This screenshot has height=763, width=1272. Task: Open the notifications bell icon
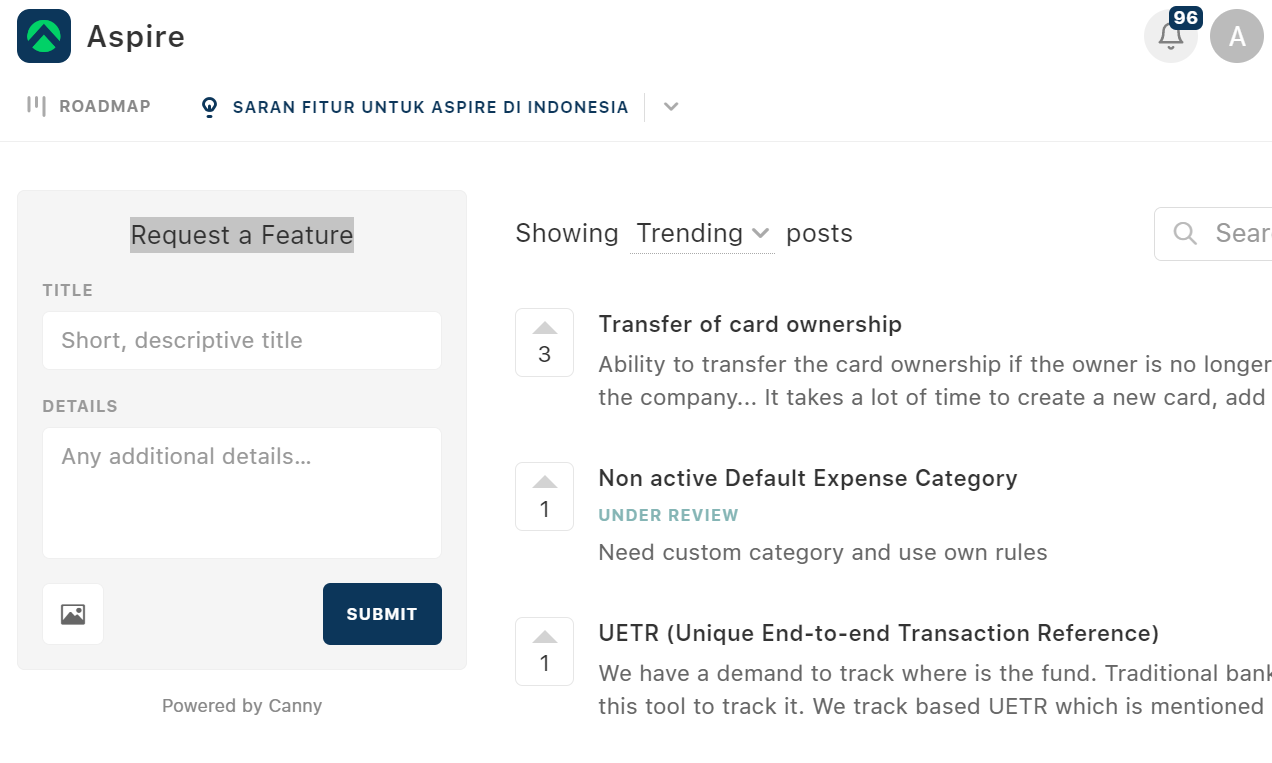tap(1171, 36)
